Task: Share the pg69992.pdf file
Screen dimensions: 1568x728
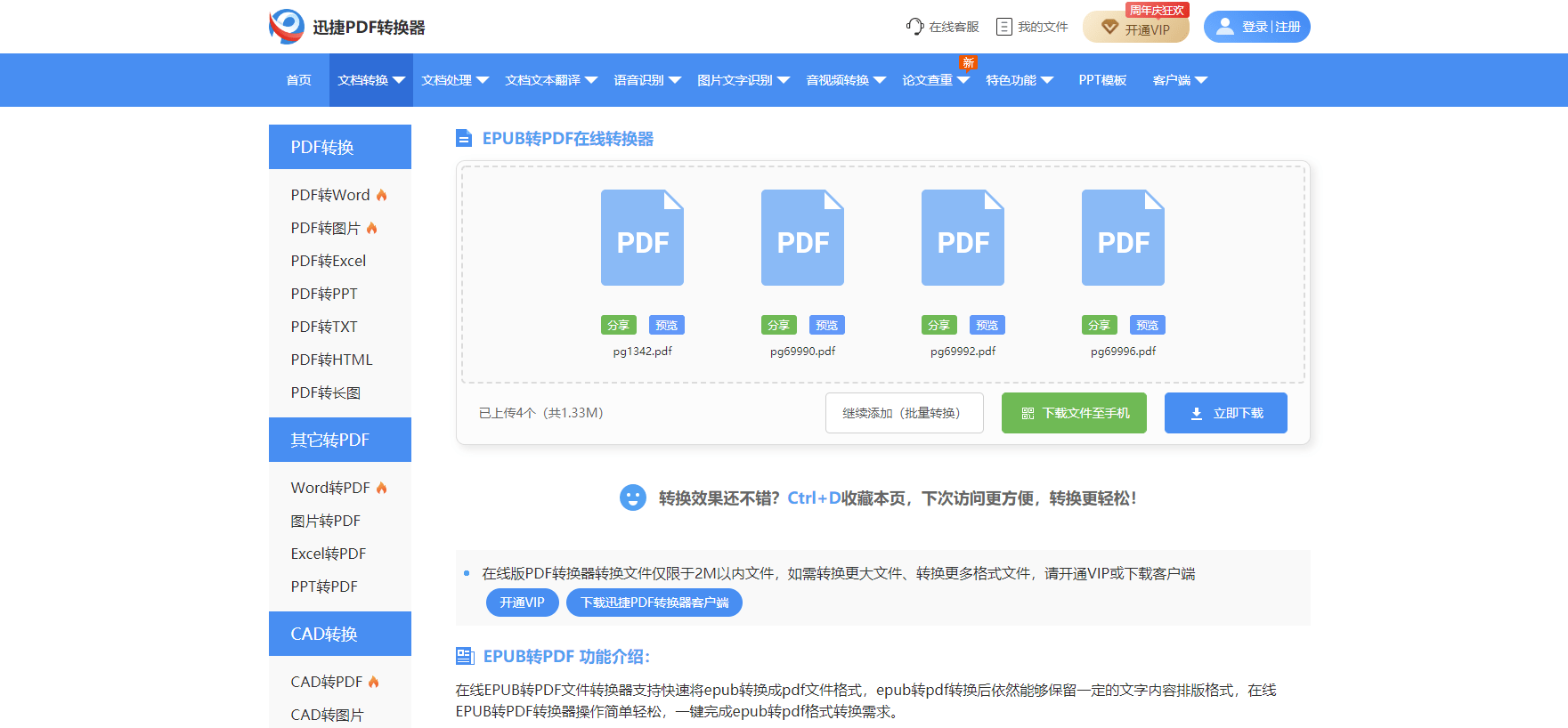Action: tap(938, 326)
